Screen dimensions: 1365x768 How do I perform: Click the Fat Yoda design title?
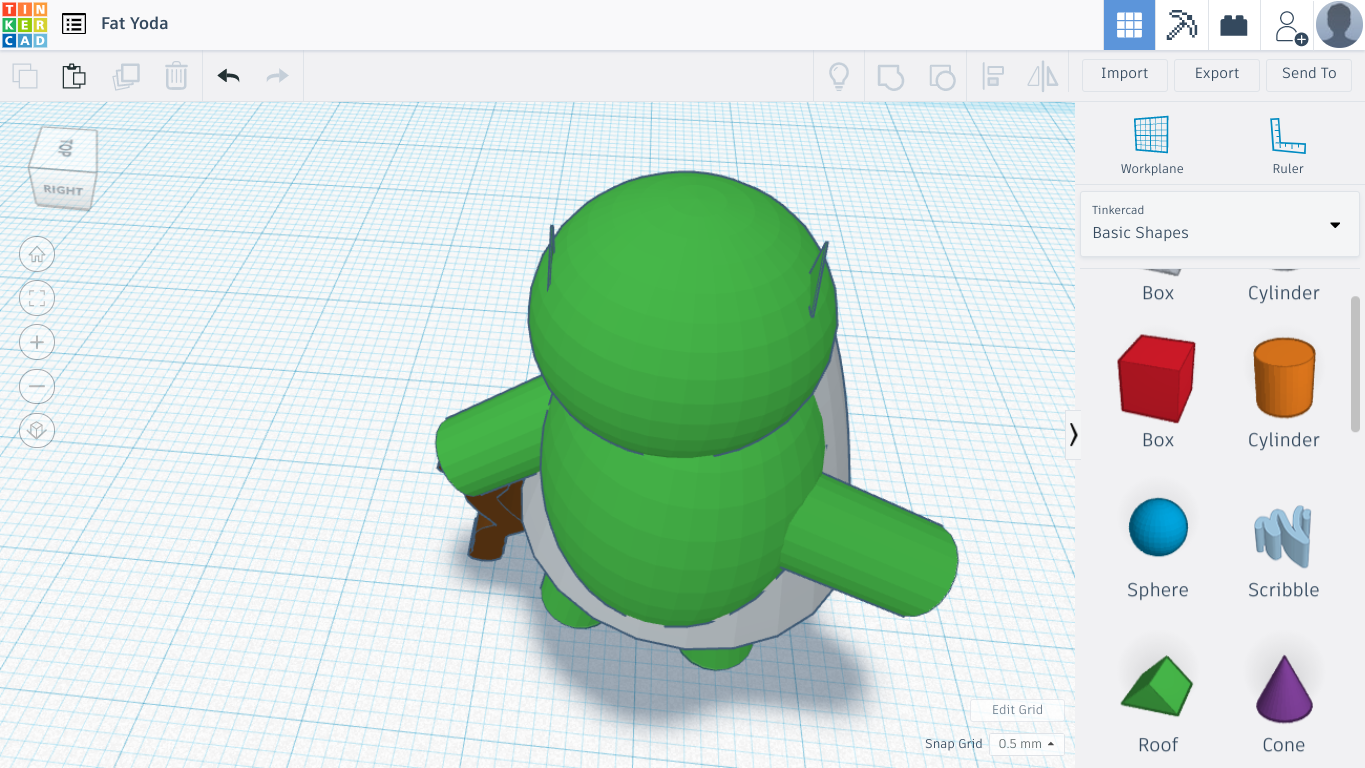(134, 23)
